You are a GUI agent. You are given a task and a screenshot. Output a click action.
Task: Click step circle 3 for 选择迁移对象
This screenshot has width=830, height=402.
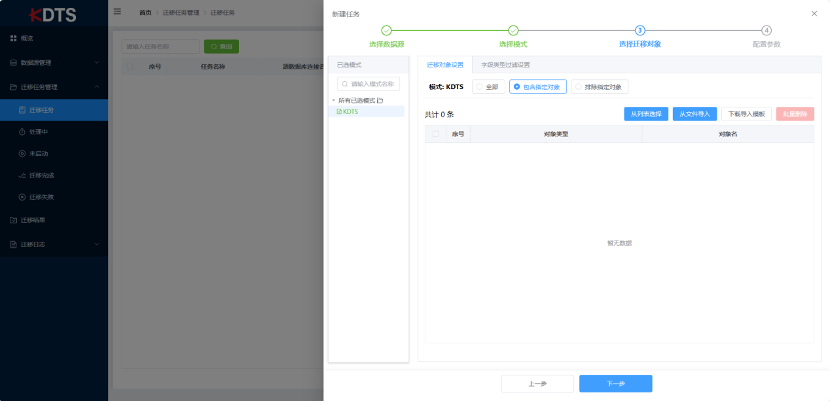tap(640, 31)
